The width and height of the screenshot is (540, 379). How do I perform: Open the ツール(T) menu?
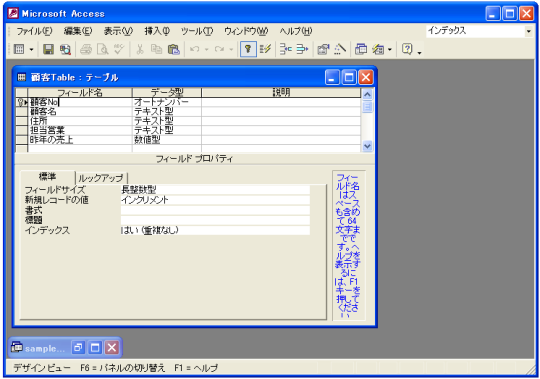coord(197,31)
